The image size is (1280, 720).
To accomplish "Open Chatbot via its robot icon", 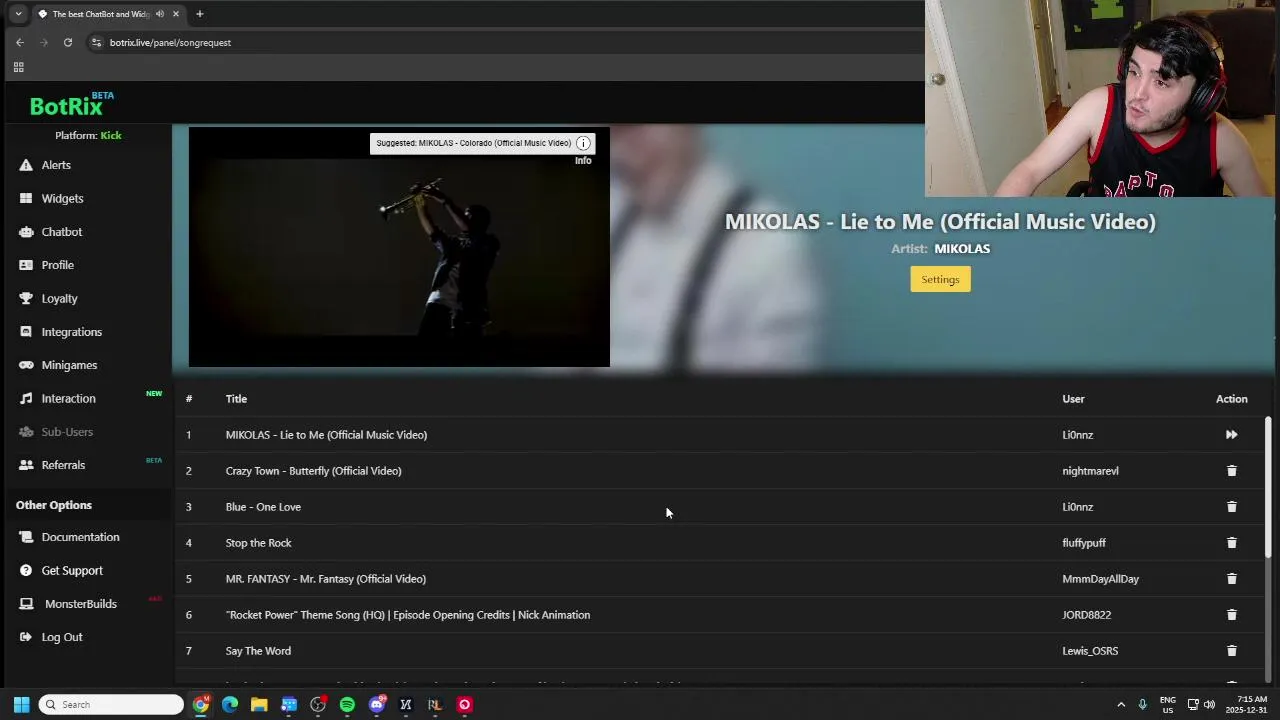I will (26, 232).
